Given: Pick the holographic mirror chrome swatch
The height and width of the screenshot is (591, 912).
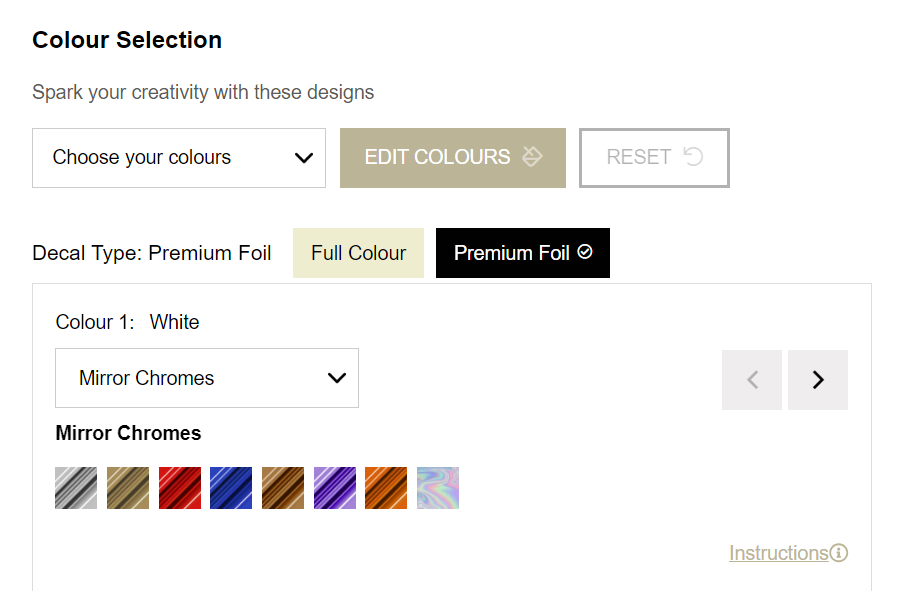Looking at the screenshot, I should pyautogui.click(x=438, y=488).
